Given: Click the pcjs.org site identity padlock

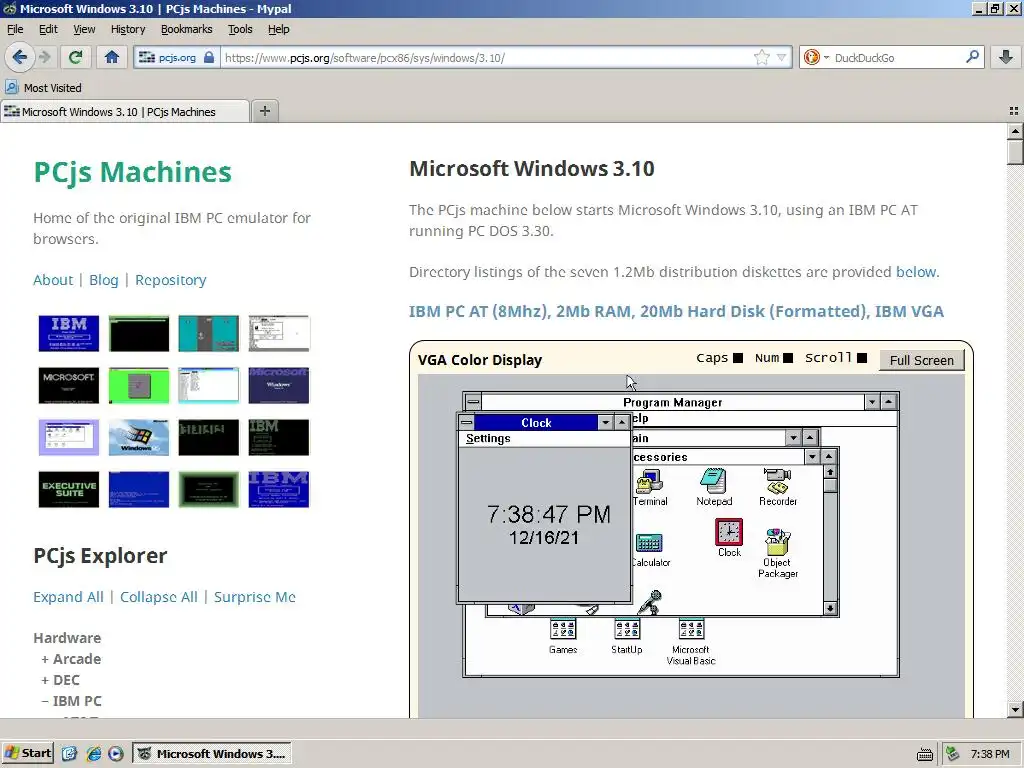Looking at the screenshot, I should pyautogui.click(x=208, y=57).
